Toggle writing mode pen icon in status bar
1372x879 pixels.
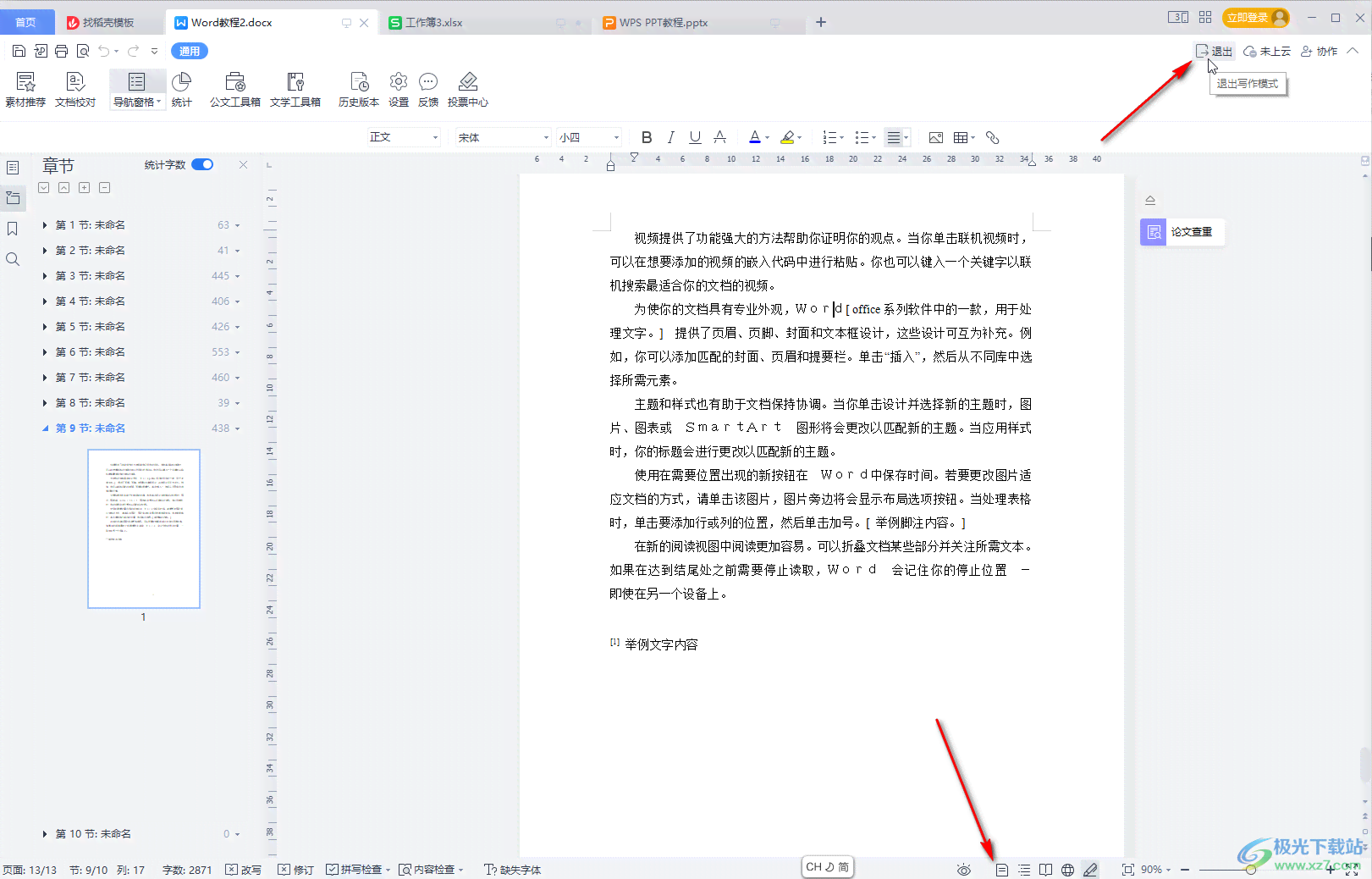pos(1090,870)
